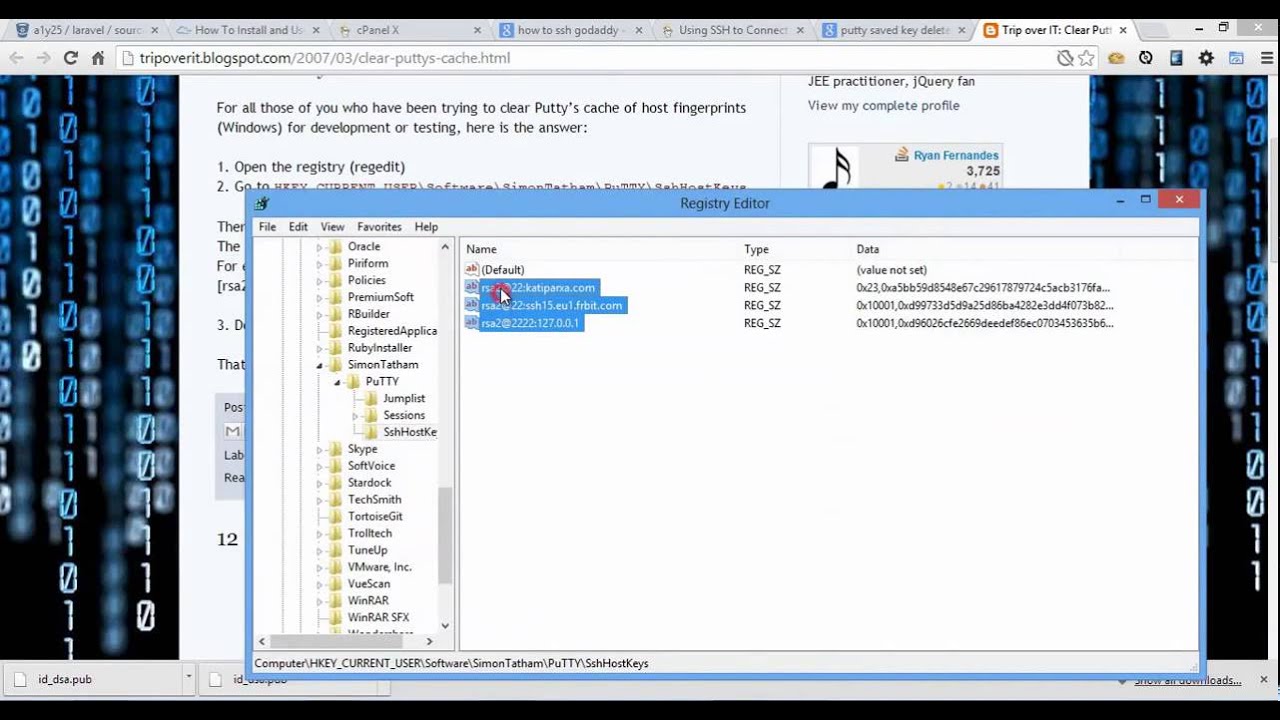Click the TuneUp folder icon
Screen dimensions: 1280x720
336,550
